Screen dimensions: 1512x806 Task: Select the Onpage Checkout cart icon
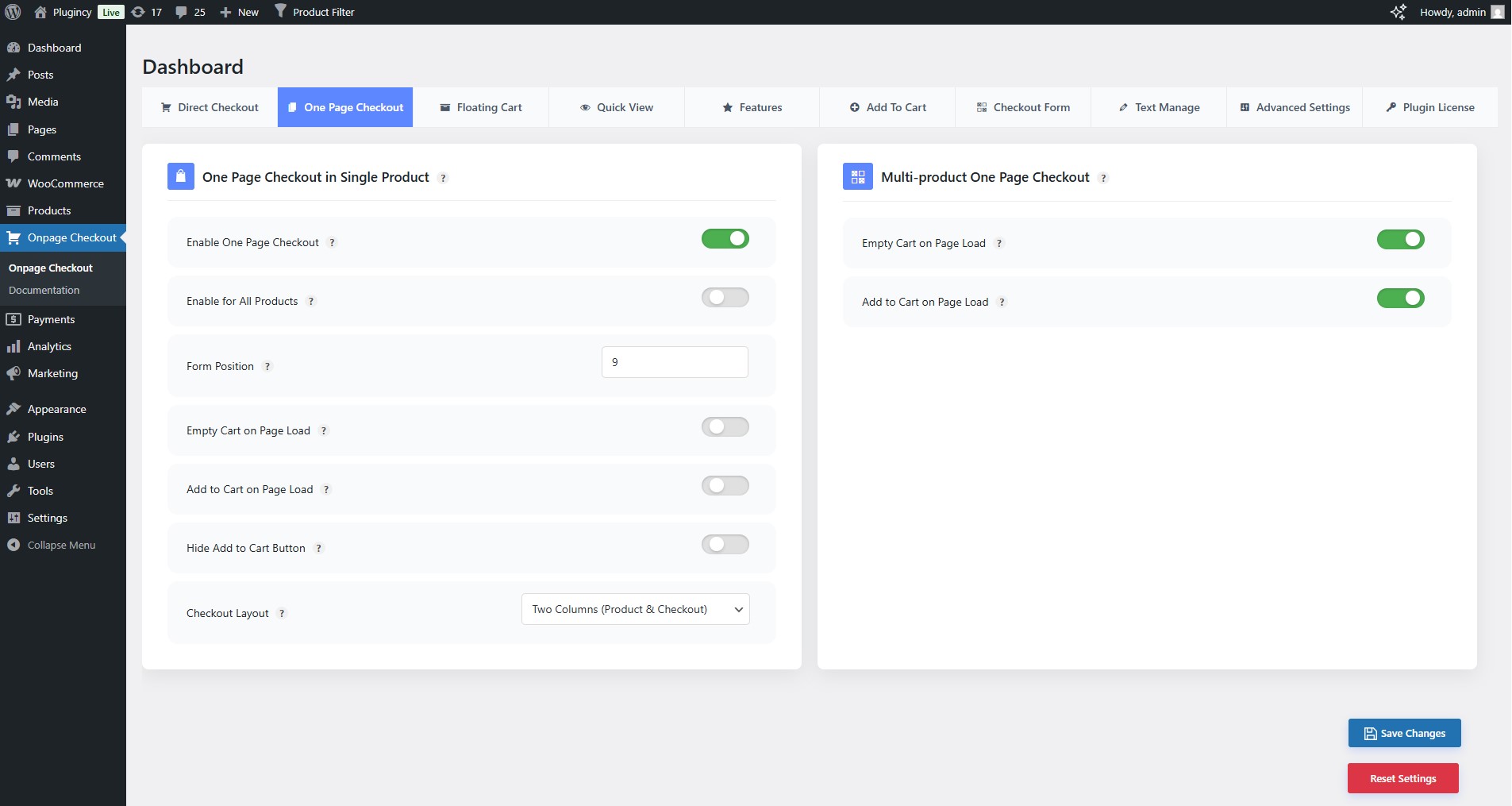[x=14, y=237]
